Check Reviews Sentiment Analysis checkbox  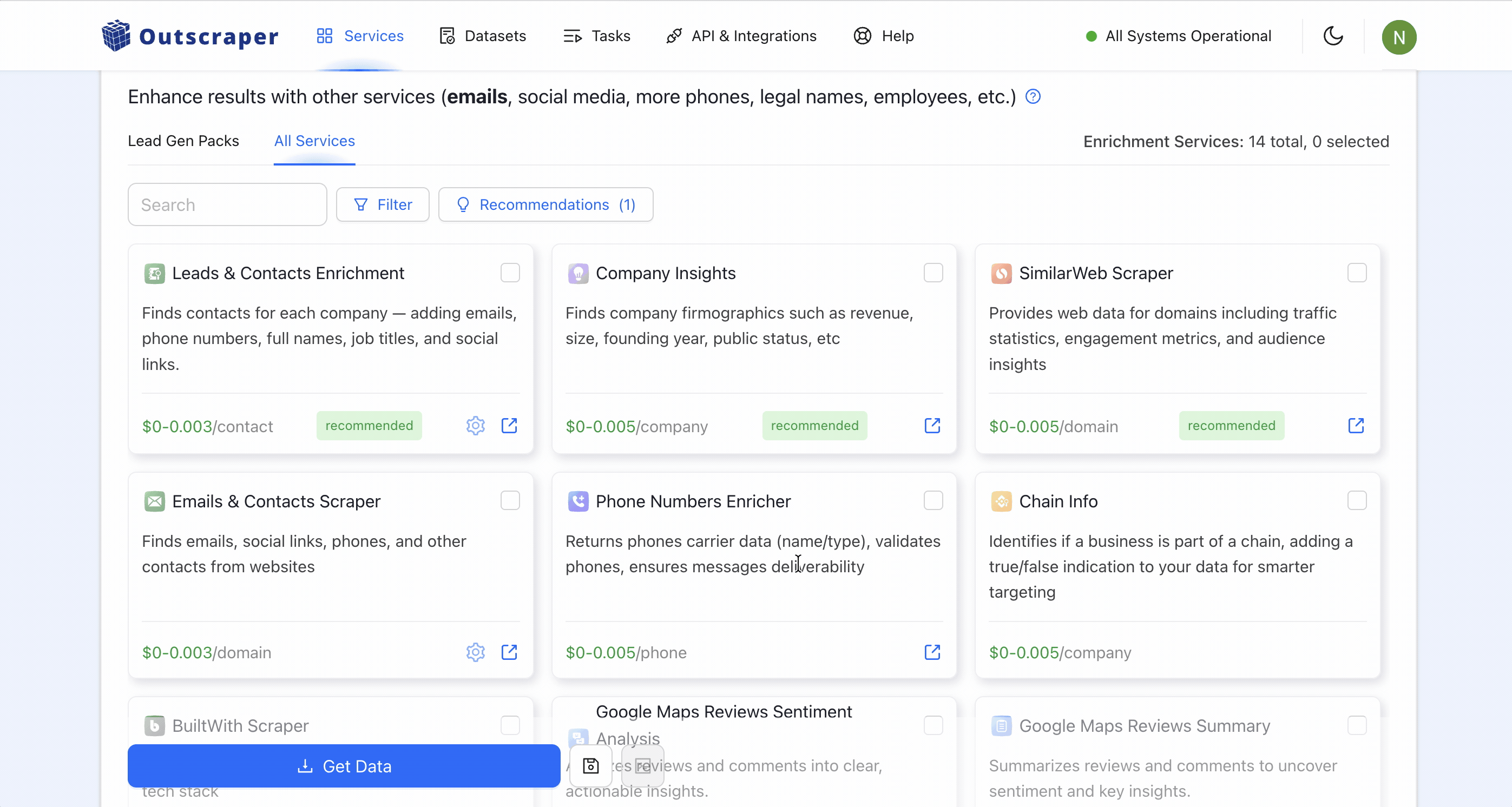pos(932,725)
